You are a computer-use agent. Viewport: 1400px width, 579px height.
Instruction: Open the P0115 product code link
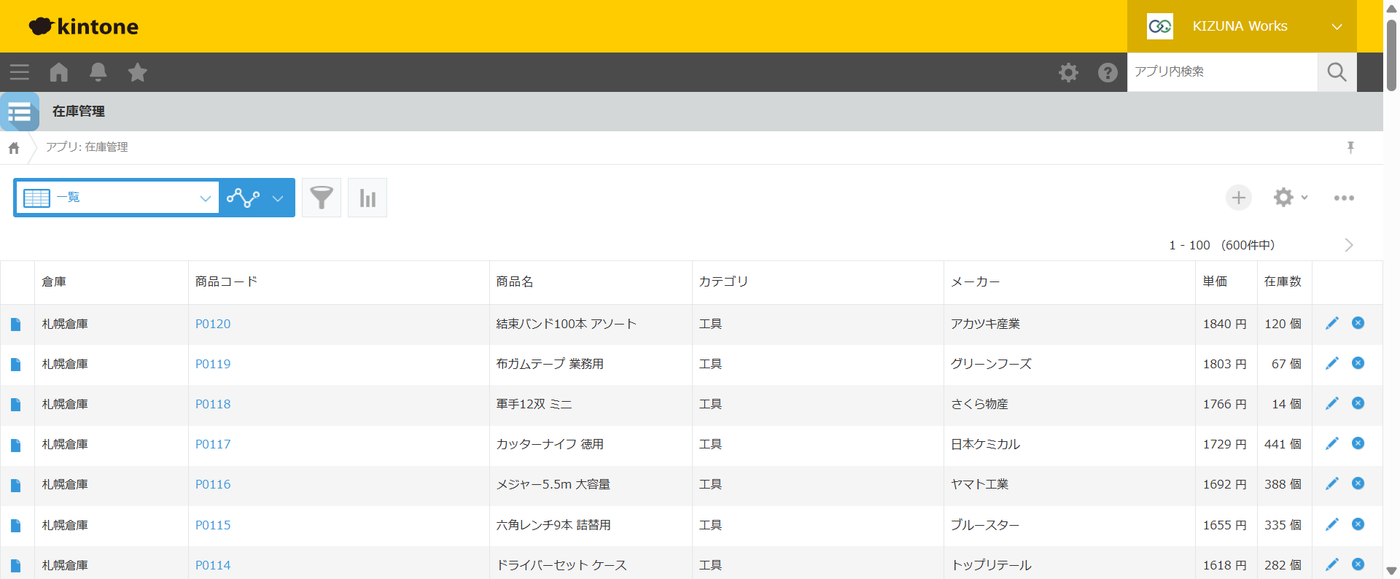[x=213, y=525]
